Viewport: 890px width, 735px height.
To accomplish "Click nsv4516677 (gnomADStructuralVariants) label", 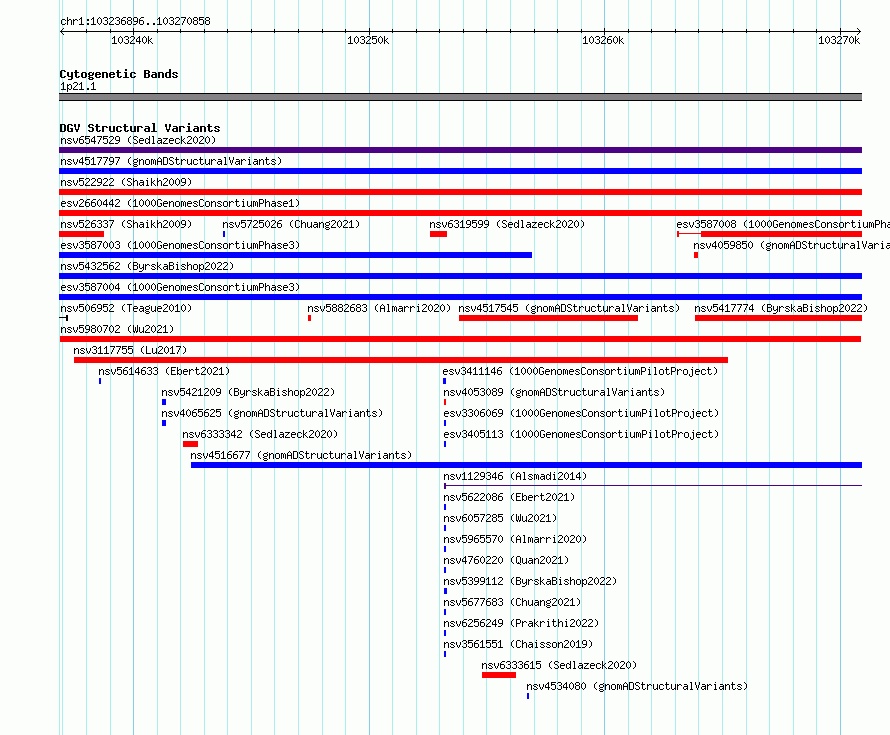I will (301, 455).
